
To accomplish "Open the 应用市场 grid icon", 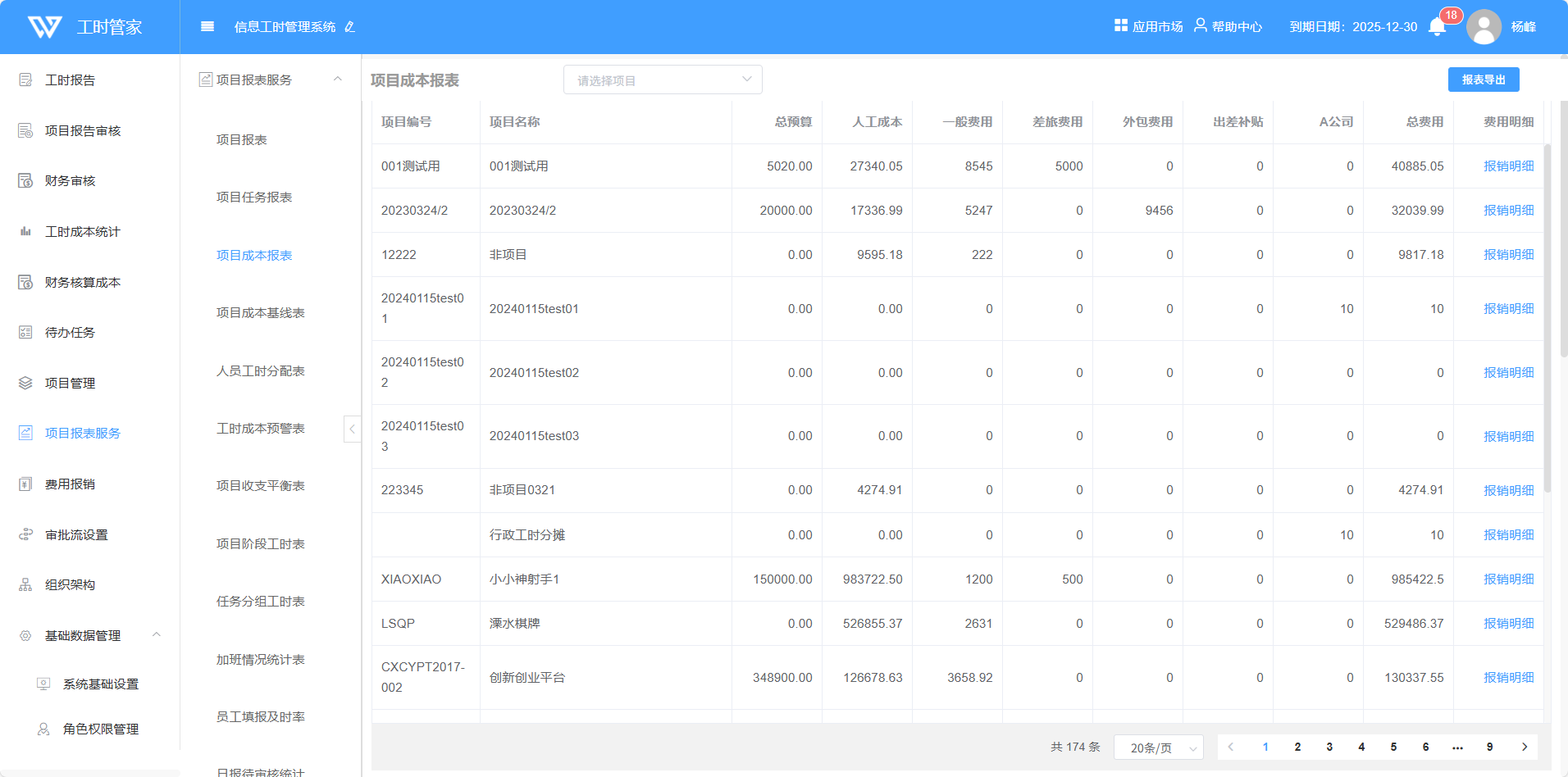I will pos(1121,26).
